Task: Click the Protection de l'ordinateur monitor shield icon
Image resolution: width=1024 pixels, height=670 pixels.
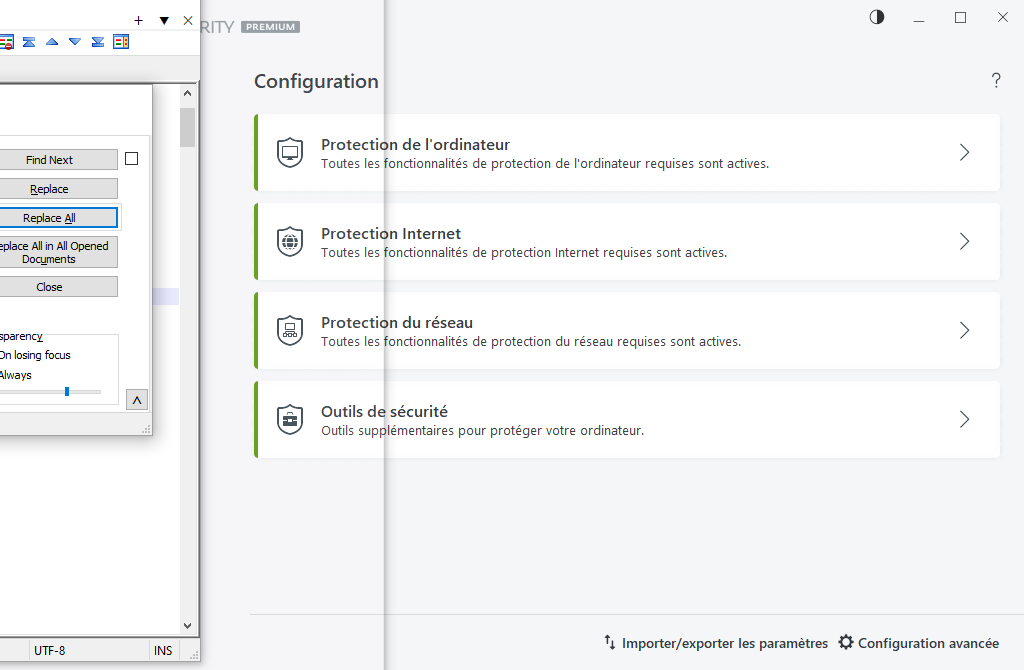Action: [x=290, y=152]
